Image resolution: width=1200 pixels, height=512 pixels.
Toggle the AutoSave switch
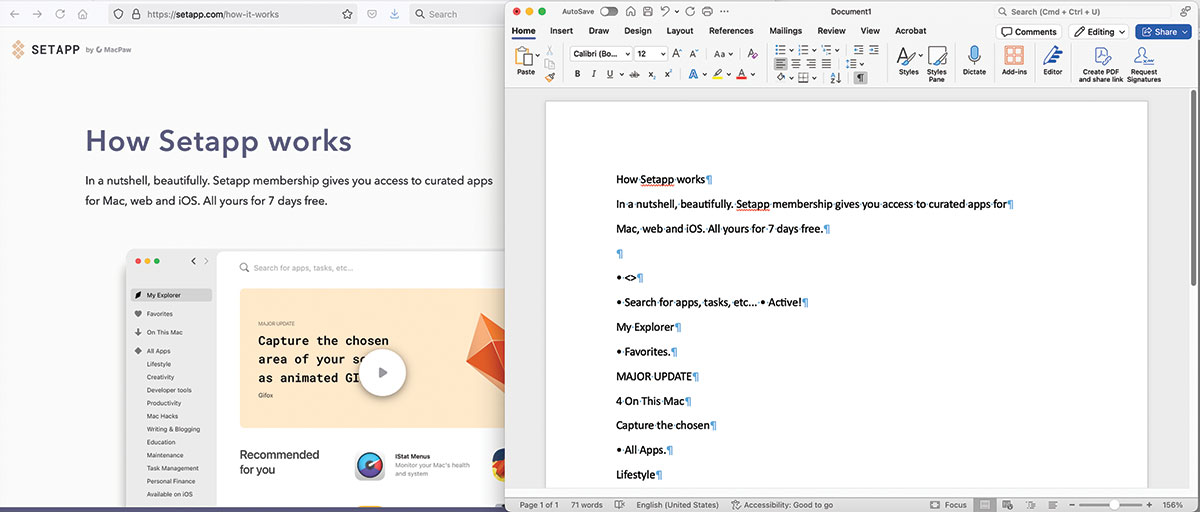(609, 11)
